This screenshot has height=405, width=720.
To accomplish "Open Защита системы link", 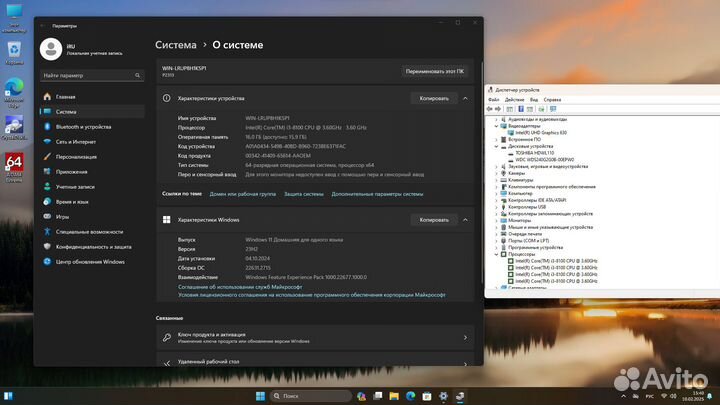I will 304,194.
